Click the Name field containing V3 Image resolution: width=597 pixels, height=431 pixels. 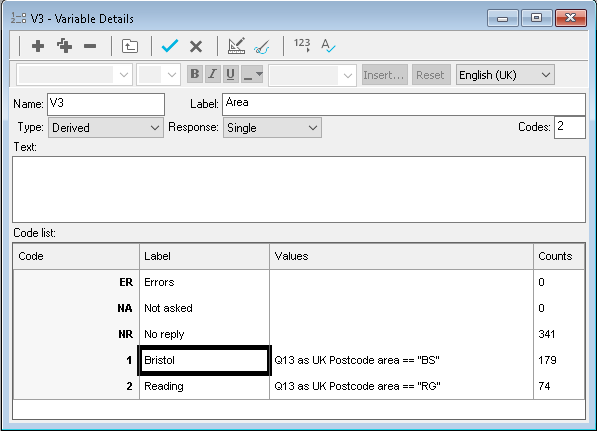pos(106,104)
